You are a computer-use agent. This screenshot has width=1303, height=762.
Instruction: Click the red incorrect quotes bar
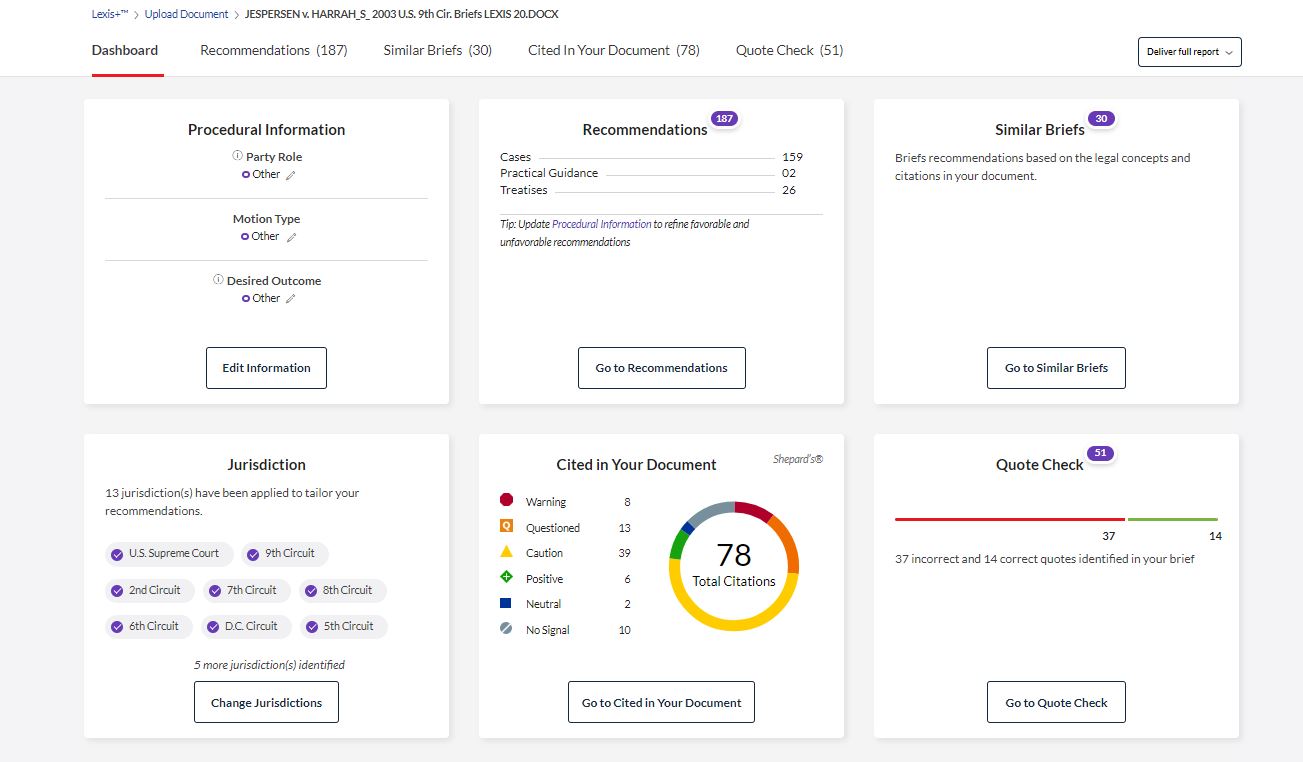(1009, 519)
